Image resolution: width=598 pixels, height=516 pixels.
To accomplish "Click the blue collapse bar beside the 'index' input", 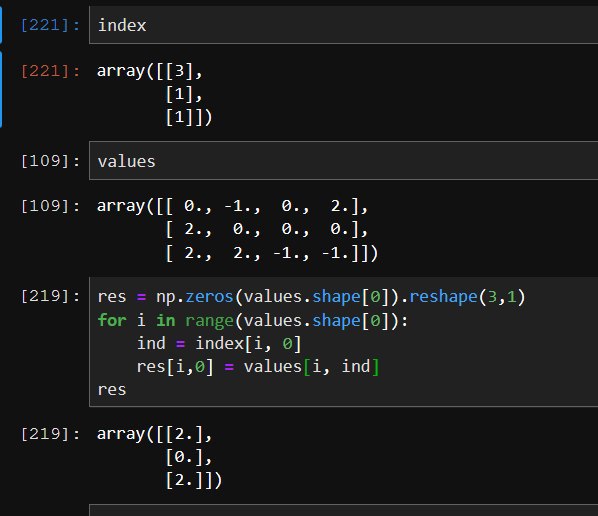I will tap(1, 24).
